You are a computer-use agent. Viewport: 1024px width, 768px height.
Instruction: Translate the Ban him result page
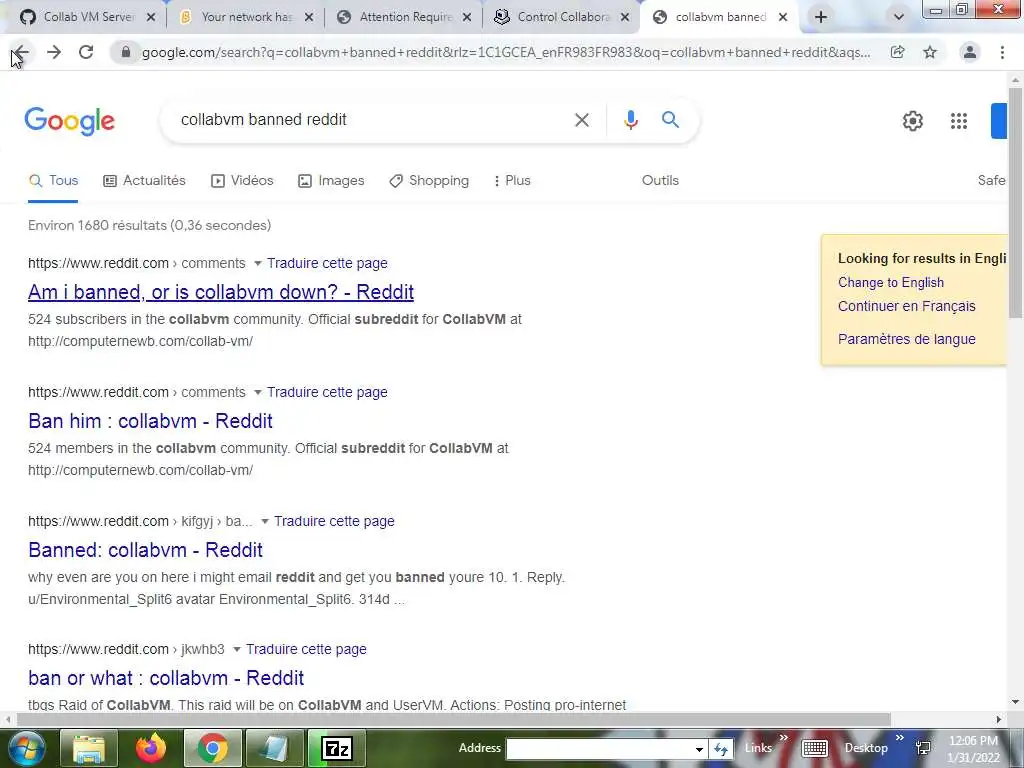coord(327,392)
